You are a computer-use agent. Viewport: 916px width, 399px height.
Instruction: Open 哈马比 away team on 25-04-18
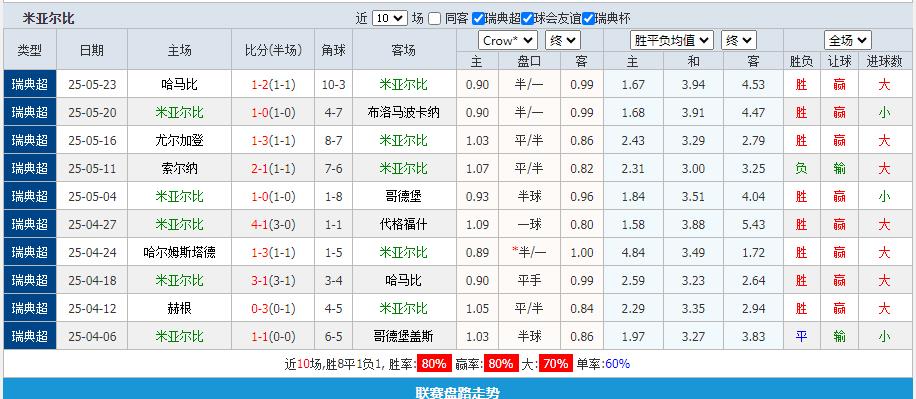tap(403, 281)
